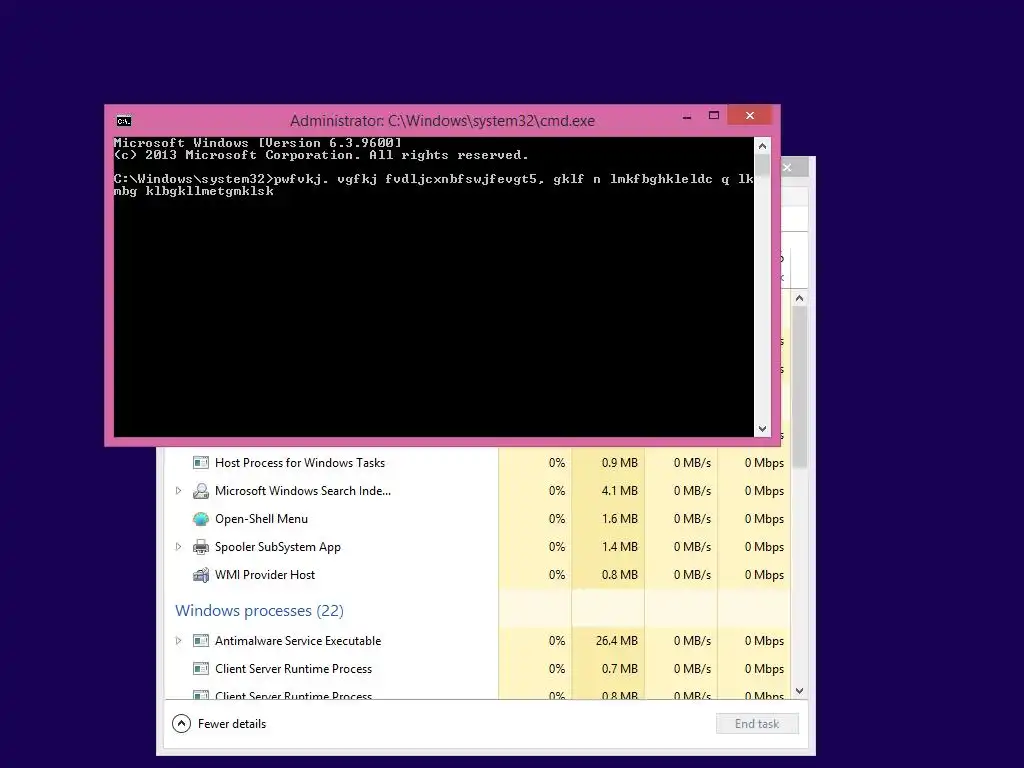The height and width of the screenshot is (768, 1024).
Task: Select the Host Process for Windows Tasks row
Action: (477, 463)
